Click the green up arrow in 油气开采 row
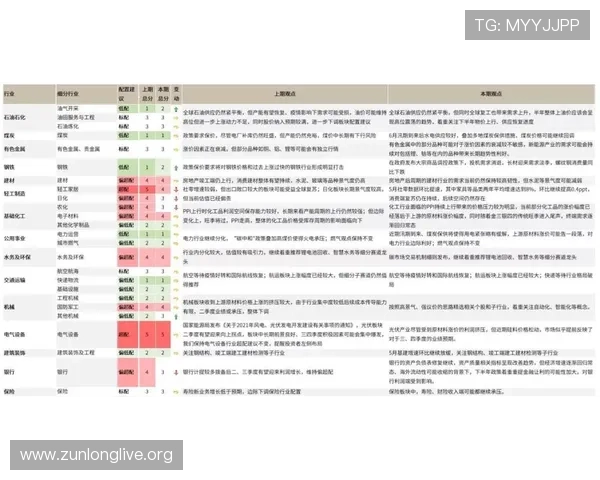600x480 pixels. [x=176, y=109]
